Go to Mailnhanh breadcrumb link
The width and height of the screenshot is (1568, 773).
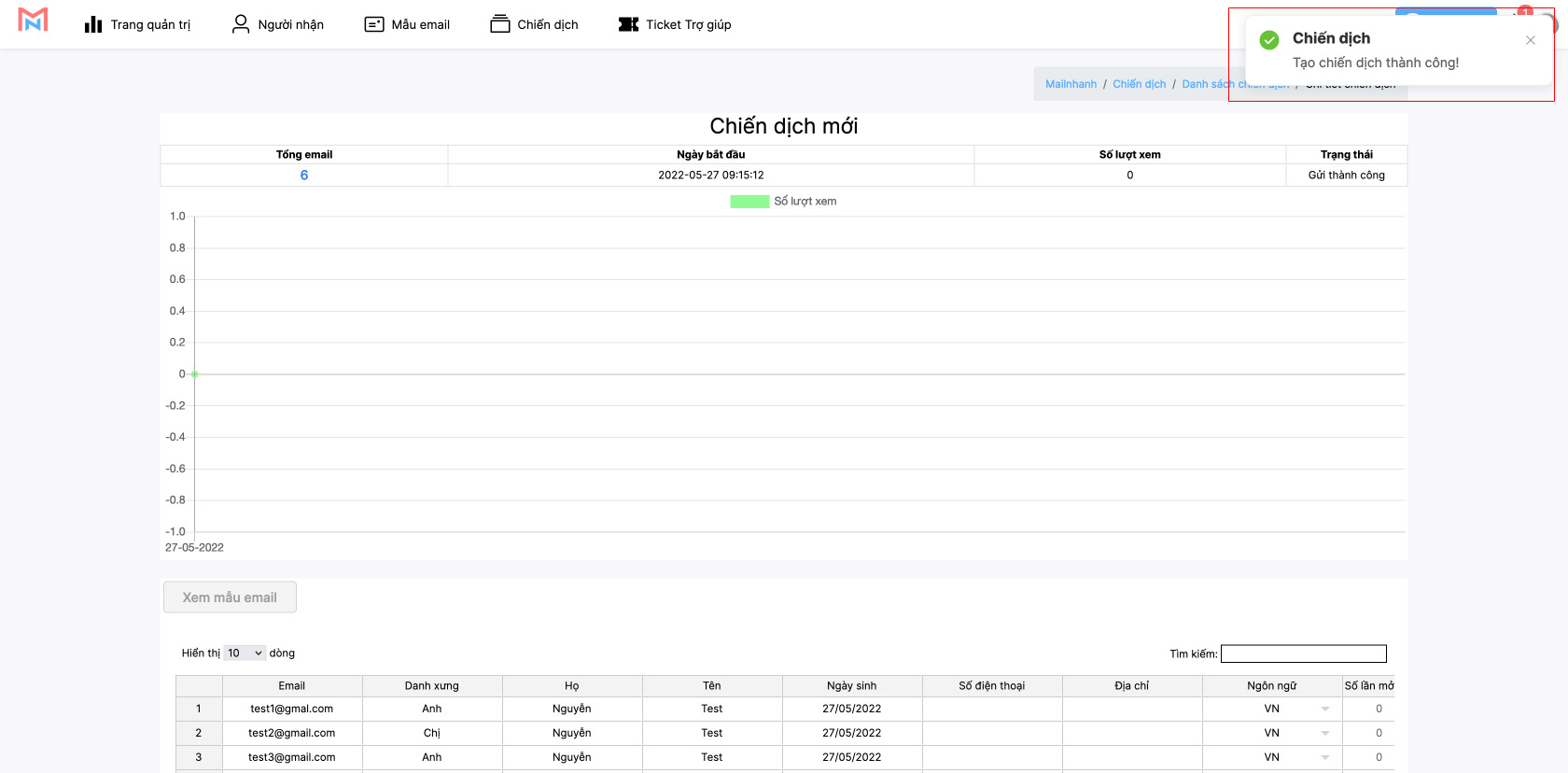click(x=1071, y=84)
